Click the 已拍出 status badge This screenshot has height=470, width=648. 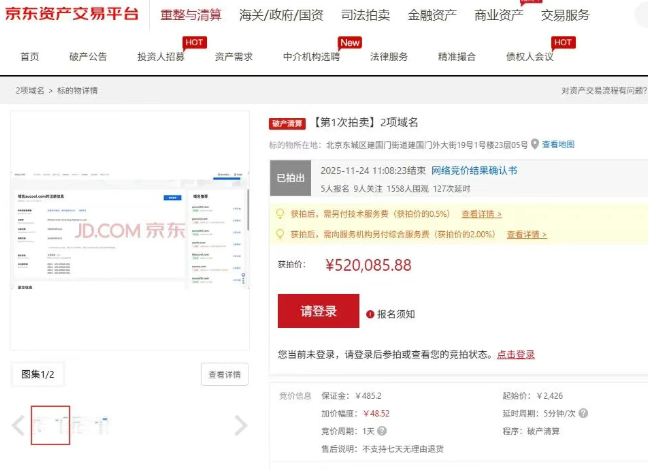pyautogui.click(x=291, y=178)
